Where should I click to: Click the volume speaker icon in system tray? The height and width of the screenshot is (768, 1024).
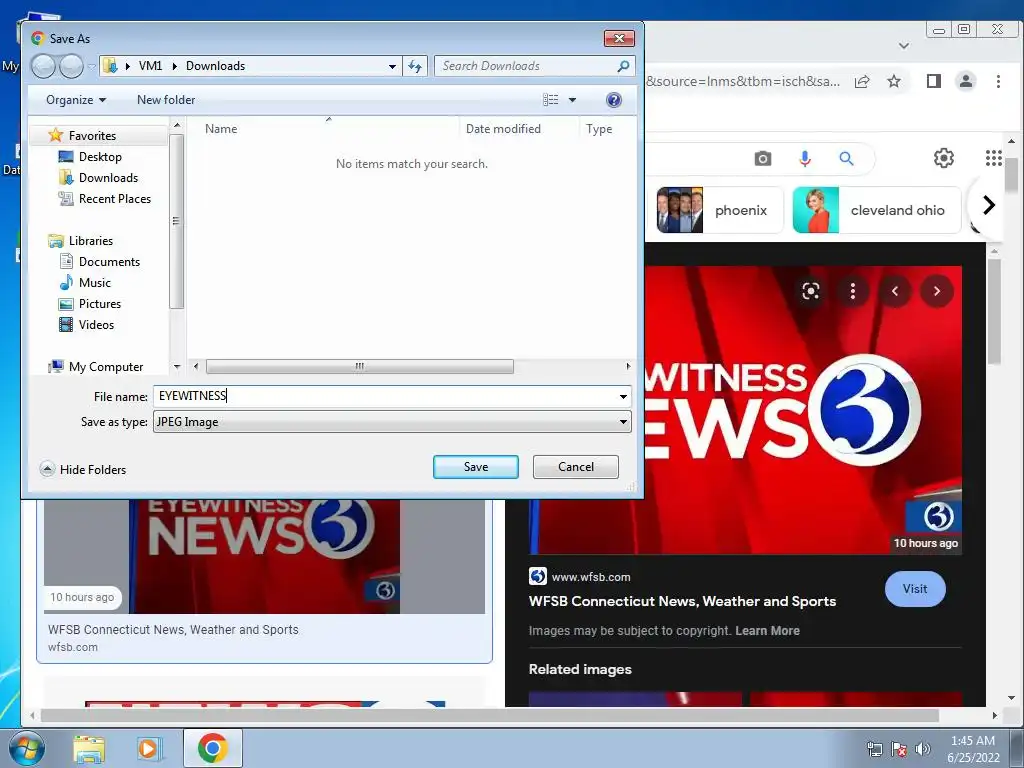point(923,749)
